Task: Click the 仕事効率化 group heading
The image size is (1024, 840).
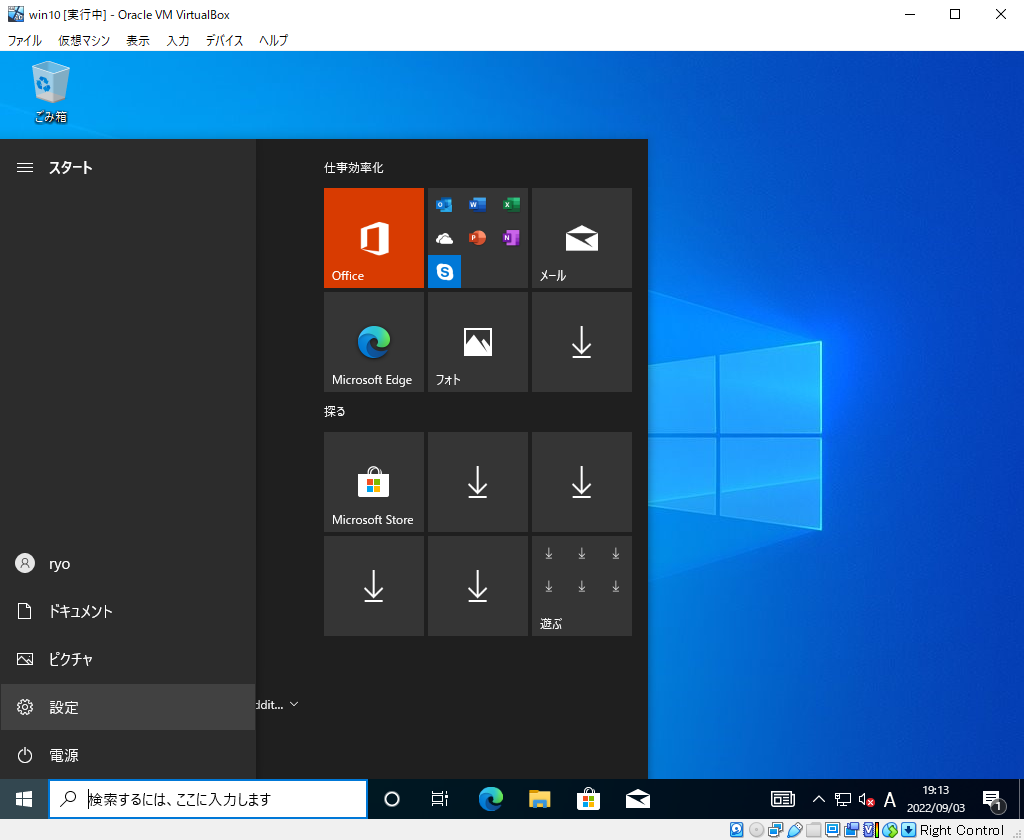Action: point(353,168)
